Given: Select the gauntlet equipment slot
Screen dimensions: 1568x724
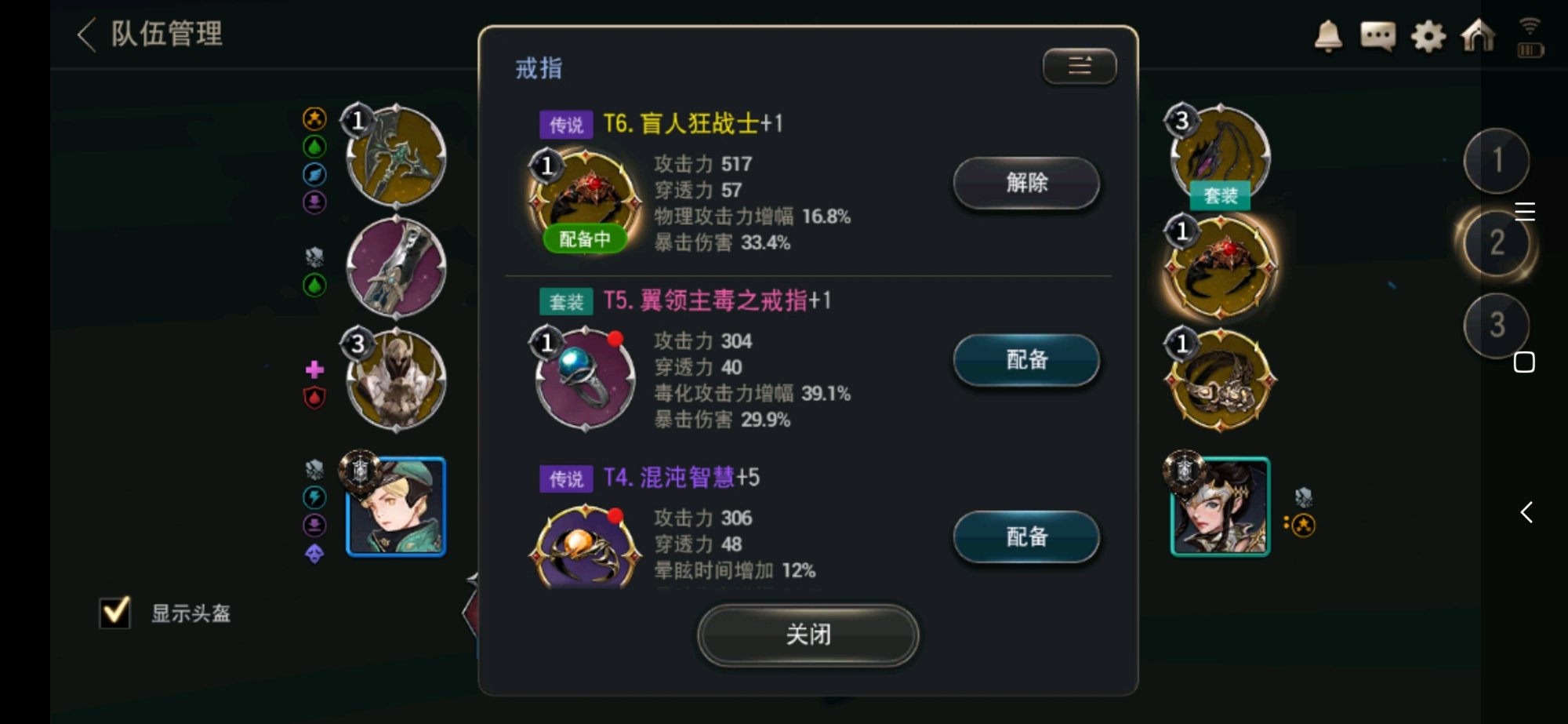Looking at the screenshot, I should point(396,268).
